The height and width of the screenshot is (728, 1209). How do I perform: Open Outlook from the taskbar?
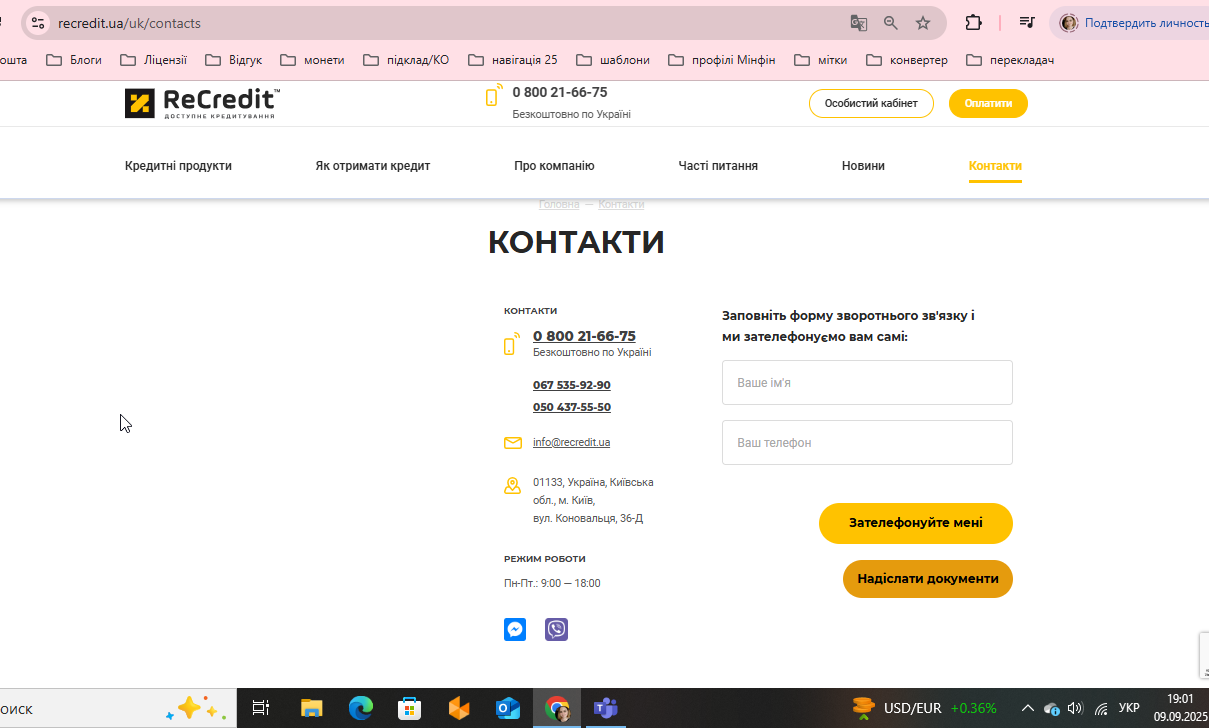point(508,708)
